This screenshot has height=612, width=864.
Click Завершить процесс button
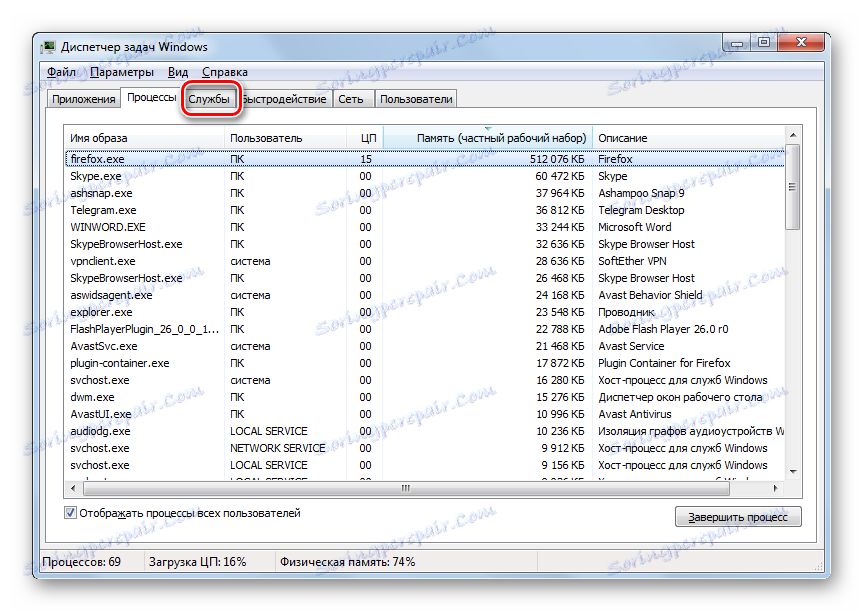coord(738,517)
